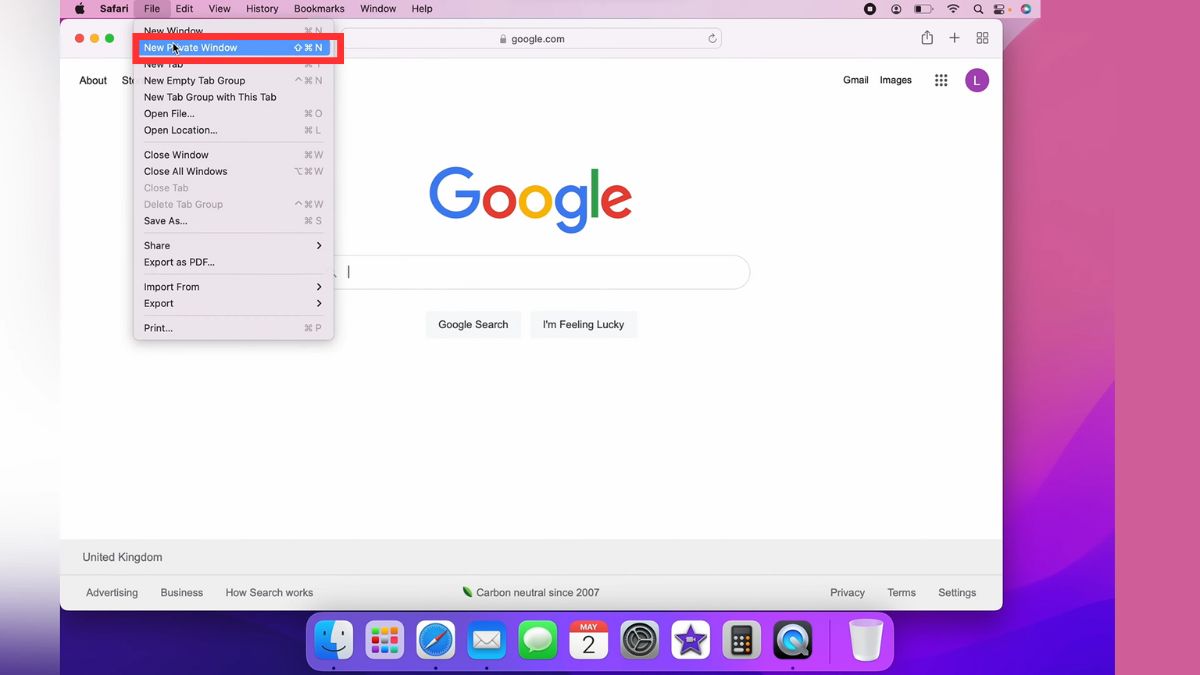Select New Tab Group with This Tab
1200x675 pixels.
233,97
